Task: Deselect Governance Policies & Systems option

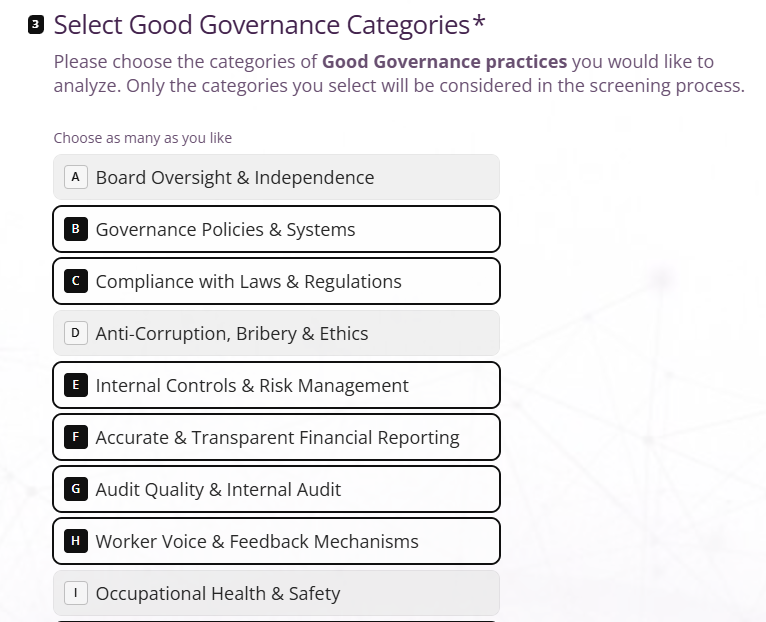Action: [x=277, y=229]
